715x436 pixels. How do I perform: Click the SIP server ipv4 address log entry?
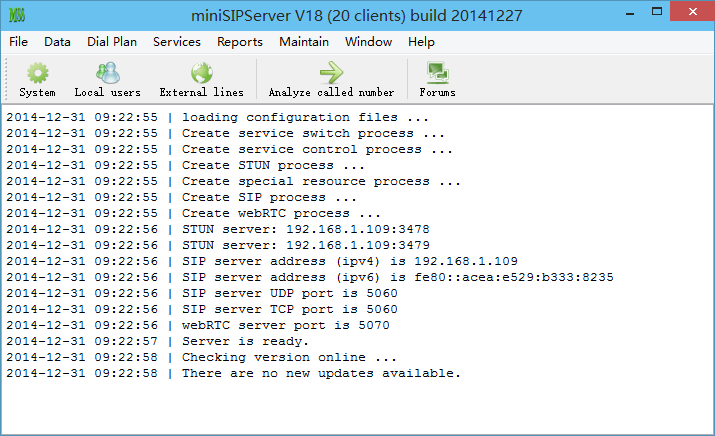pyautogui.click(x=262, y=261)
